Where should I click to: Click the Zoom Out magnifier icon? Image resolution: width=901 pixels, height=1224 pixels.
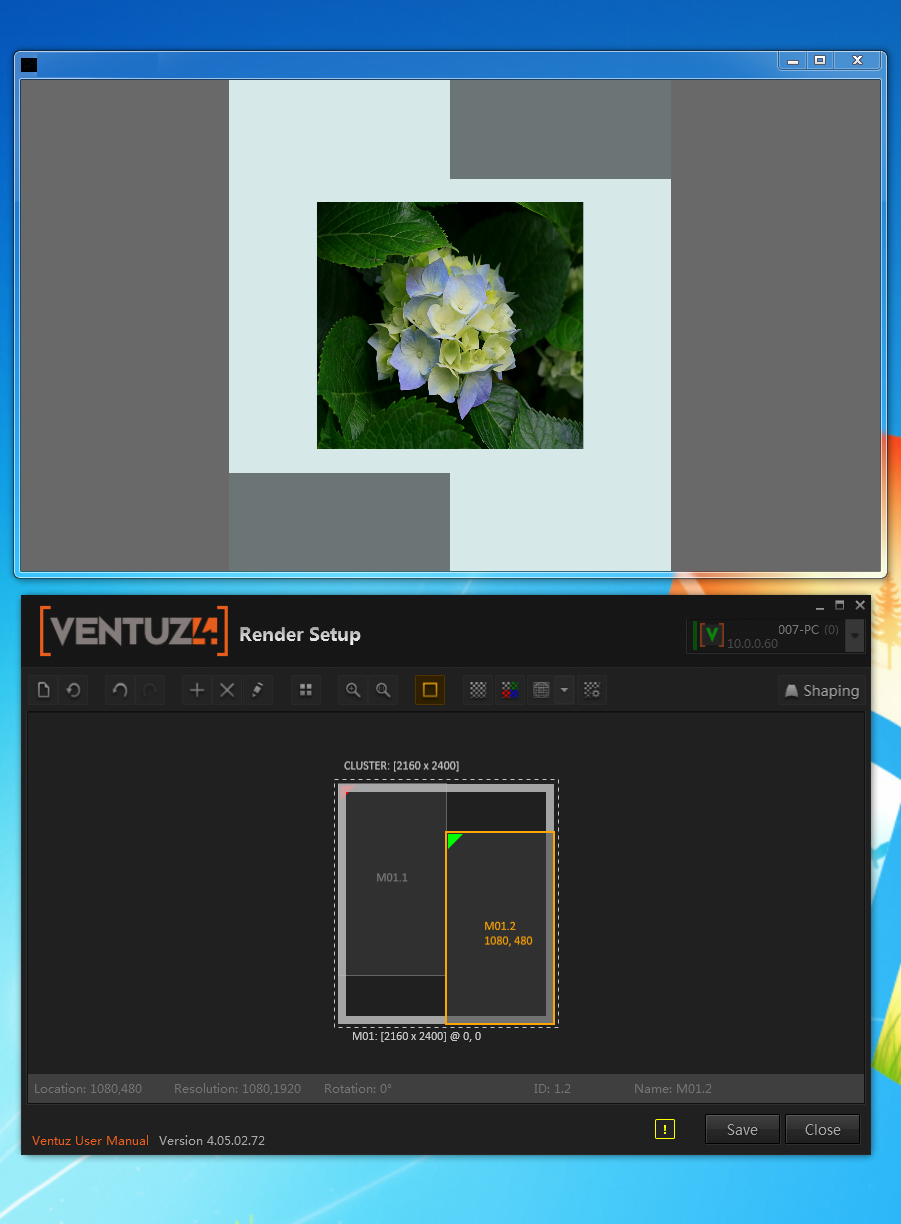(383, 690)
